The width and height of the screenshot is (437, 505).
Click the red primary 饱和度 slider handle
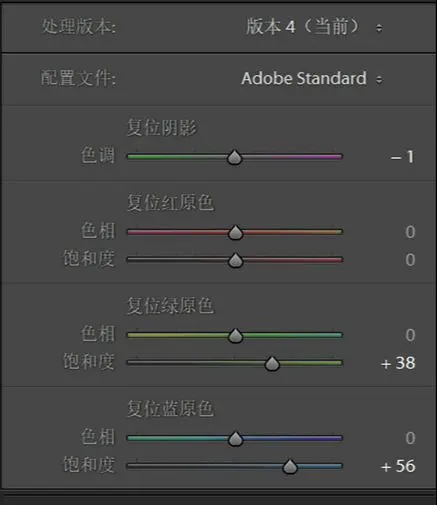(235, 260)
